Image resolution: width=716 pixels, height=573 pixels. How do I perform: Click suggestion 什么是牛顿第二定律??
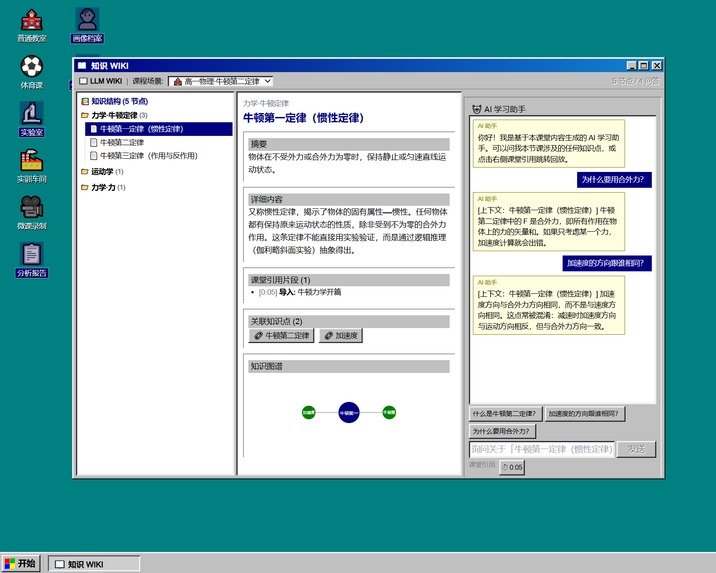(505, 414)
